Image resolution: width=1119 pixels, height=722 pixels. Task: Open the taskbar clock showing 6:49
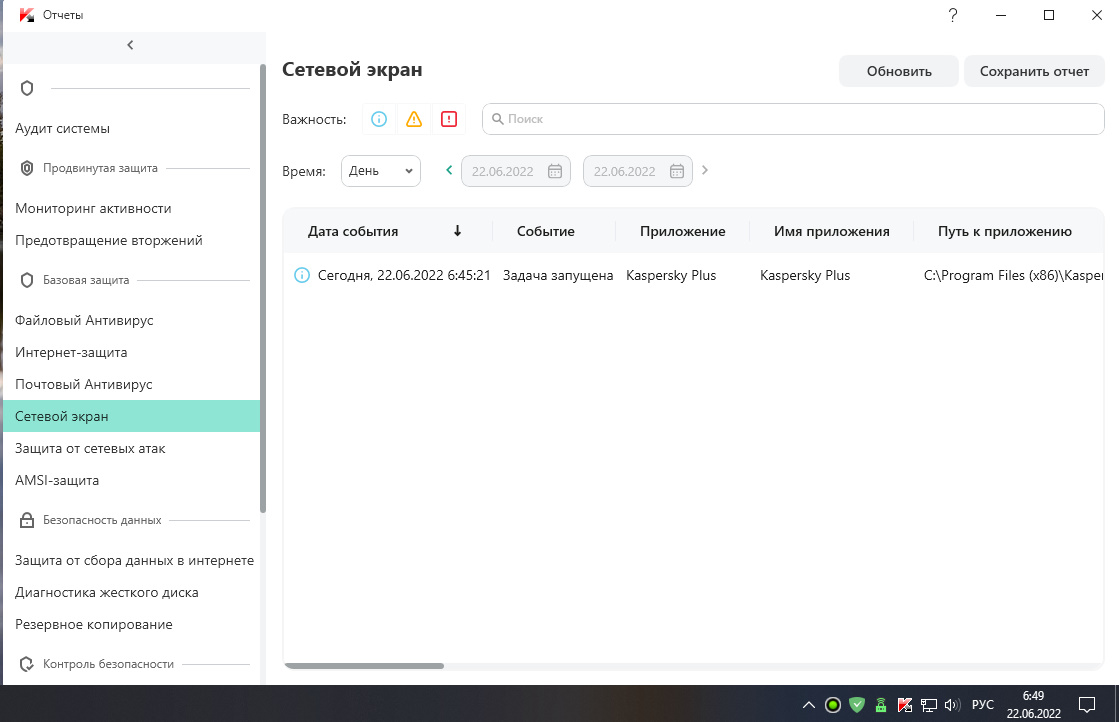pyautogui.click(x=1033, y=704)
